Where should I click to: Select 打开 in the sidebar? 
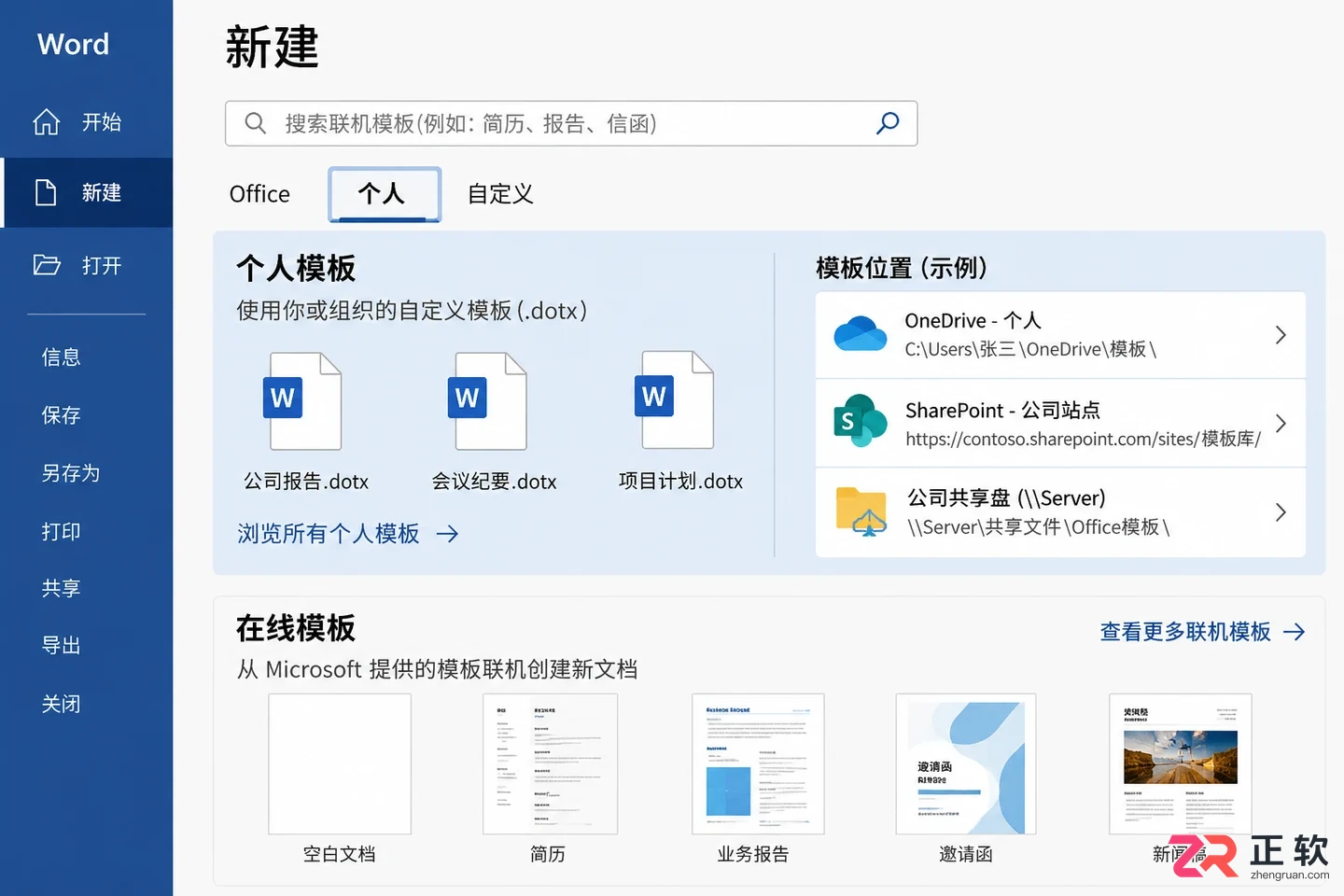(87, 265)
